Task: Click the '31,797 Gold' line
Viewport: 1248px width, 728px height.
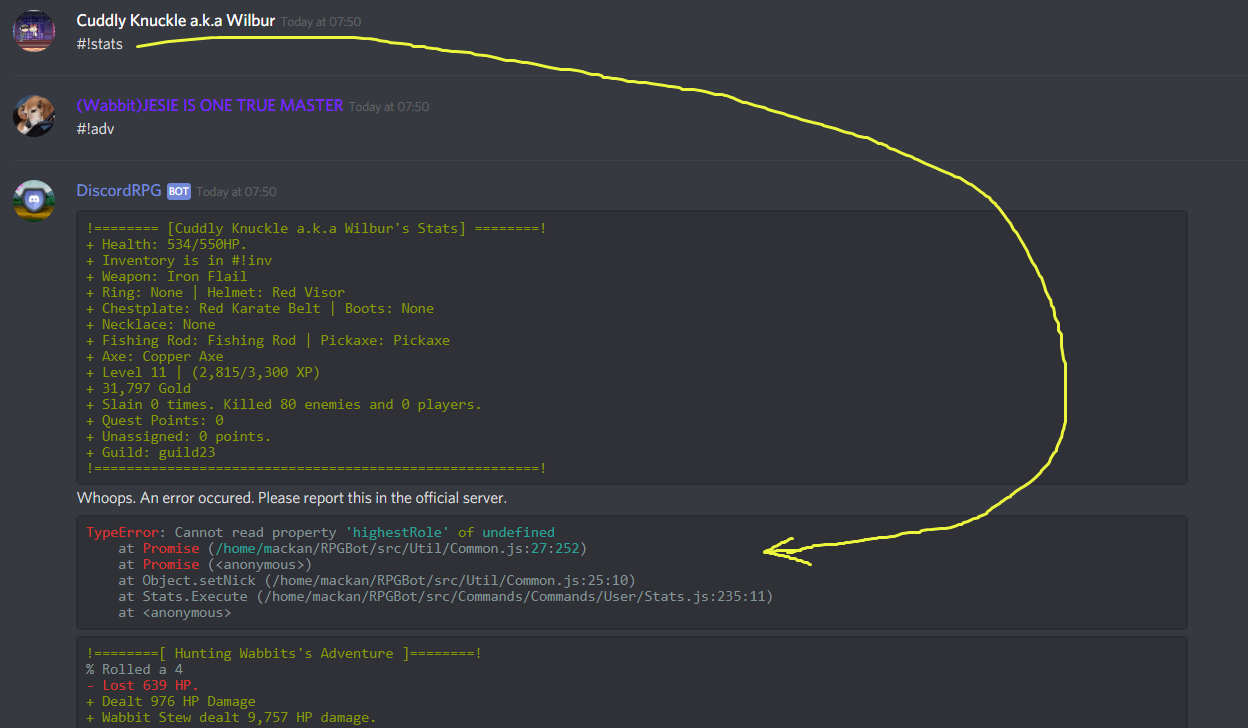Action: click(139, 388)
